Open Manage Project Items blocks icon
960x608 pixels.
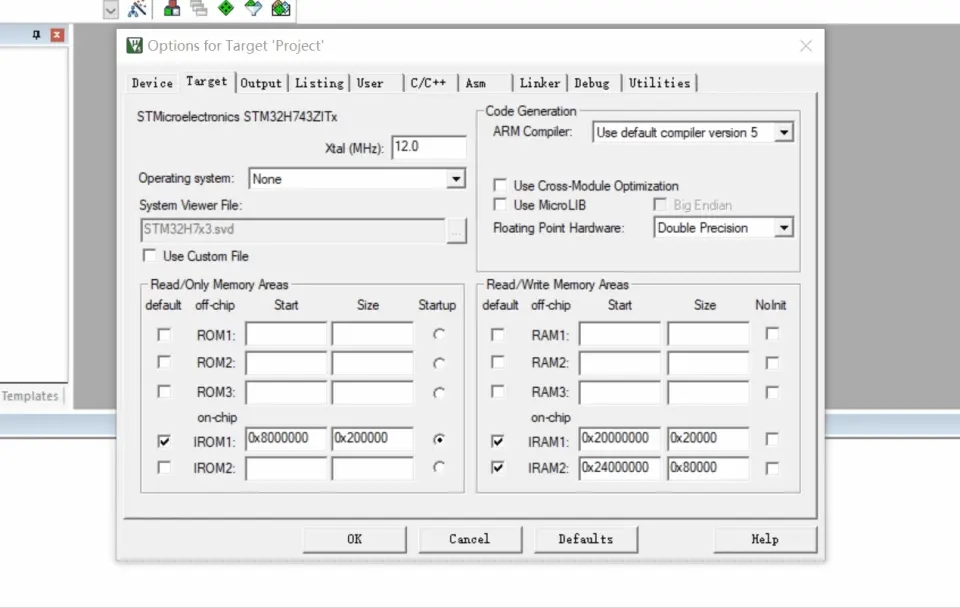(172, 9)
